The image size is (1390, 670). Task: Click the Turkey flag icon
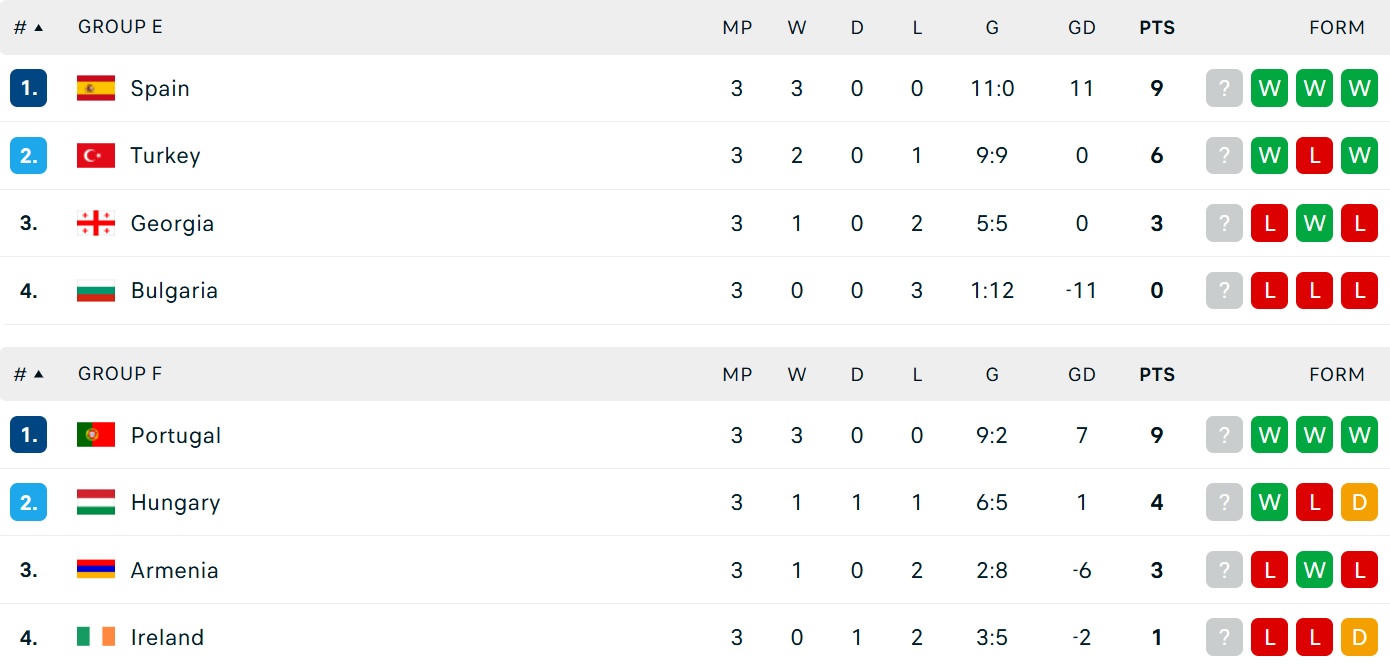96,155
